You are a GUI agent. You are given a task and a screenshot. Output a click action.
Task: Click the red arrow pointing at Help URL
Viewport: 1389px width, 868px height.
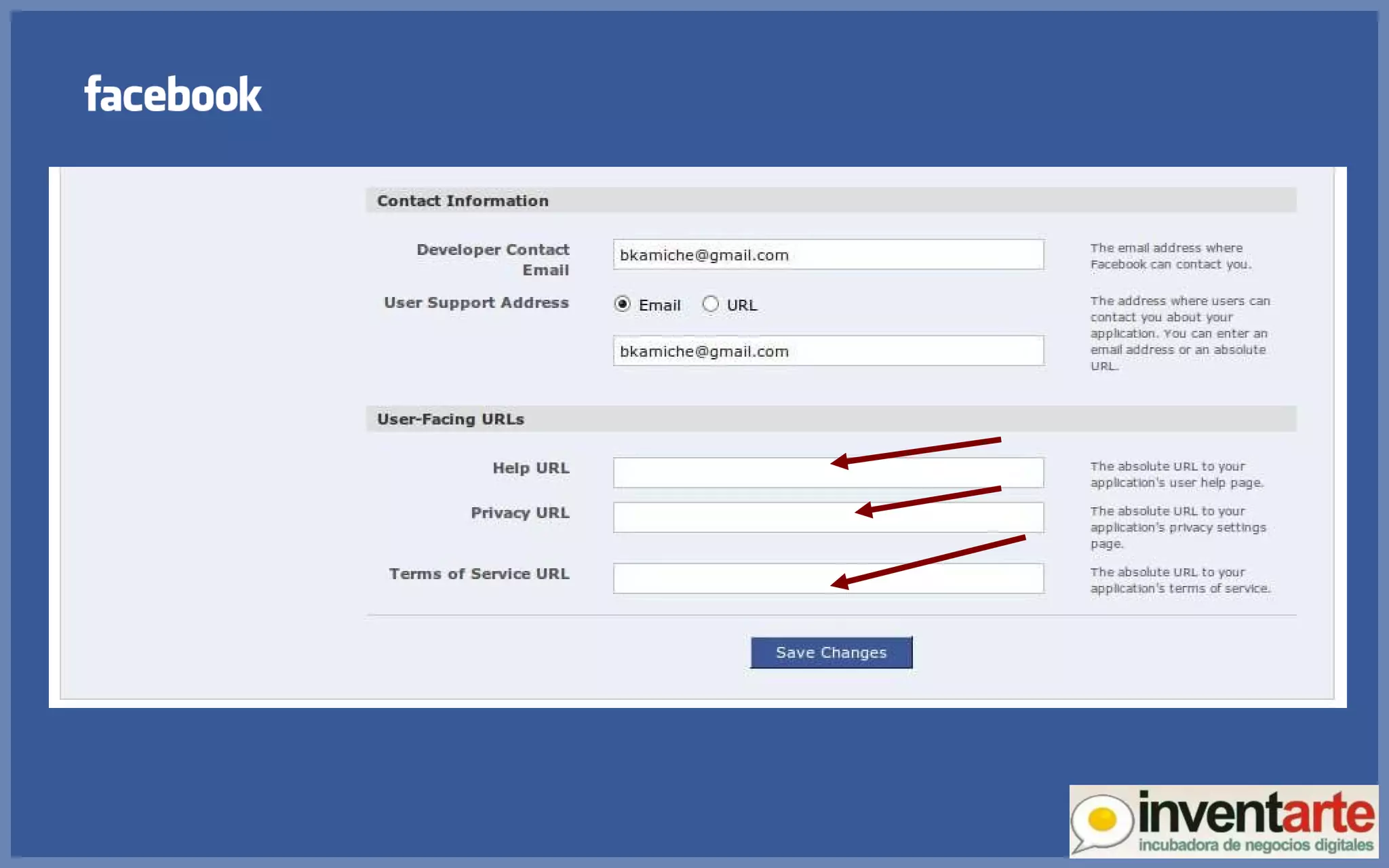(916, 451)
